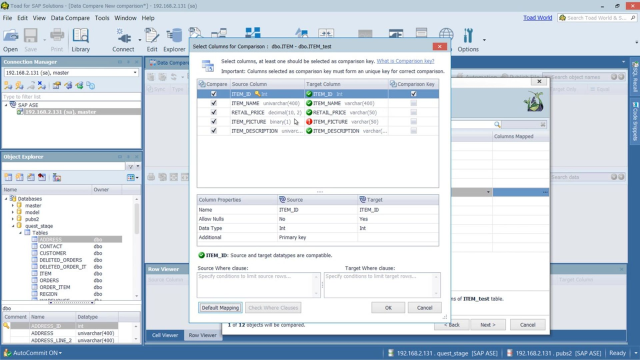This screenshot has height=360, width=640.
Task: Toggle Comparison Key checkbox for ITEM_PICTURE
Action: pos(413,122)
